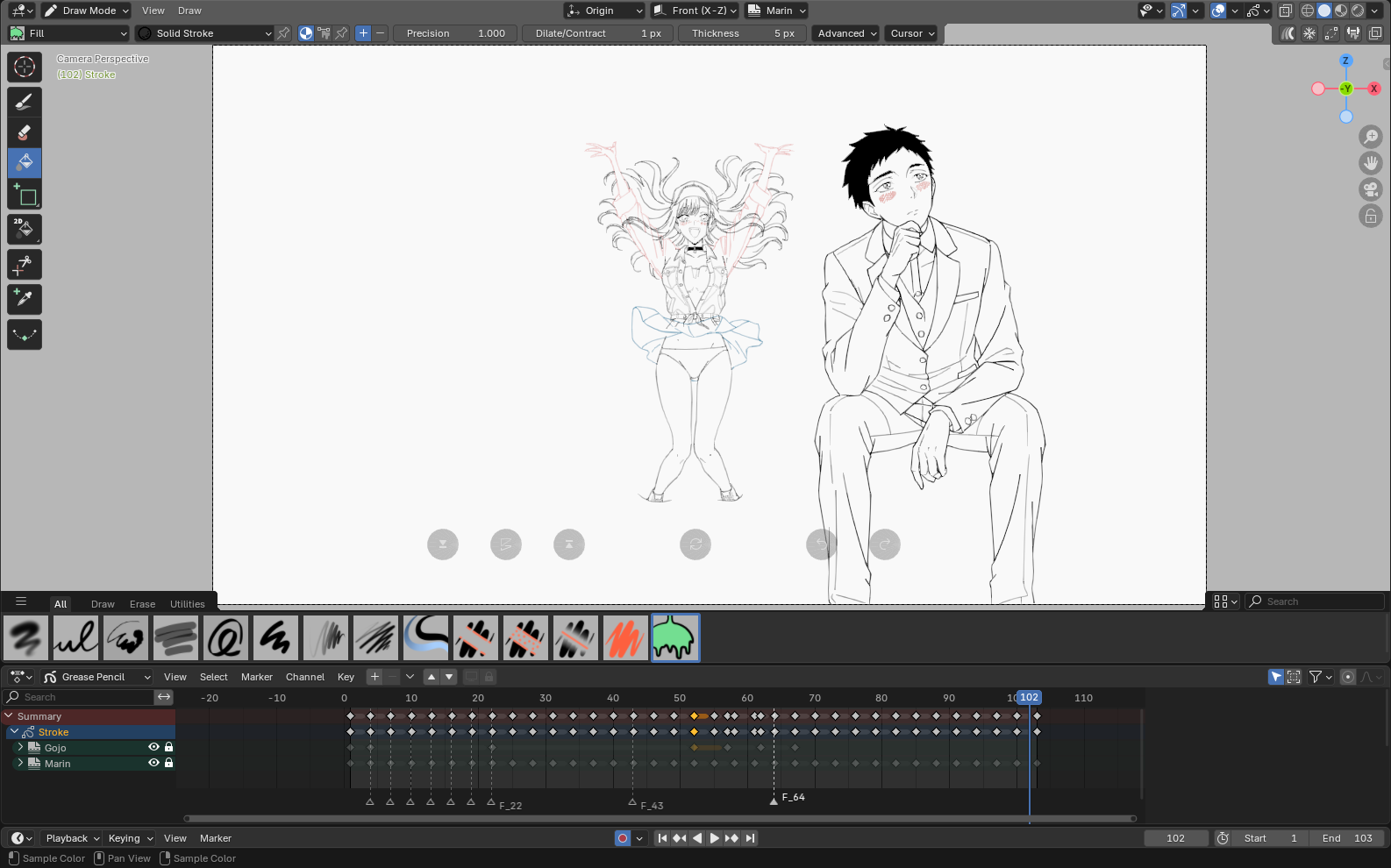Image resolution: width=1391 pixels, height=868 pixels.
Task: Open the Draw menu in the top header
Action: [x=189, y=11]
